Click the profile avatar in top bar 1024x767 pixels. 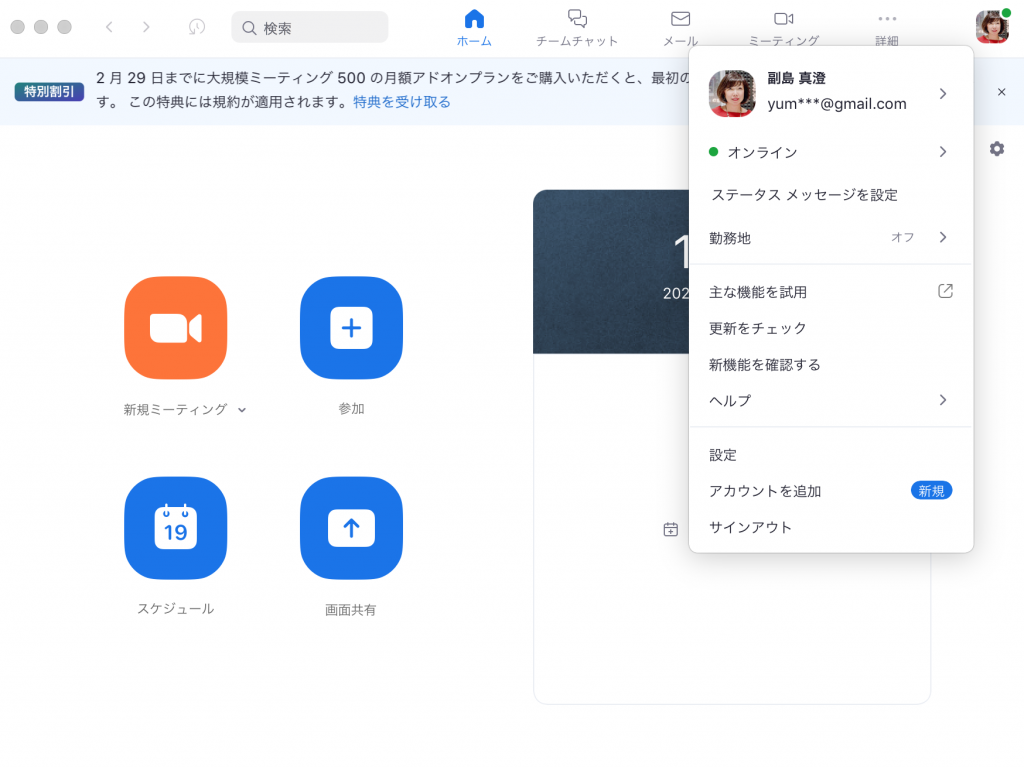(x=992, y=27)
